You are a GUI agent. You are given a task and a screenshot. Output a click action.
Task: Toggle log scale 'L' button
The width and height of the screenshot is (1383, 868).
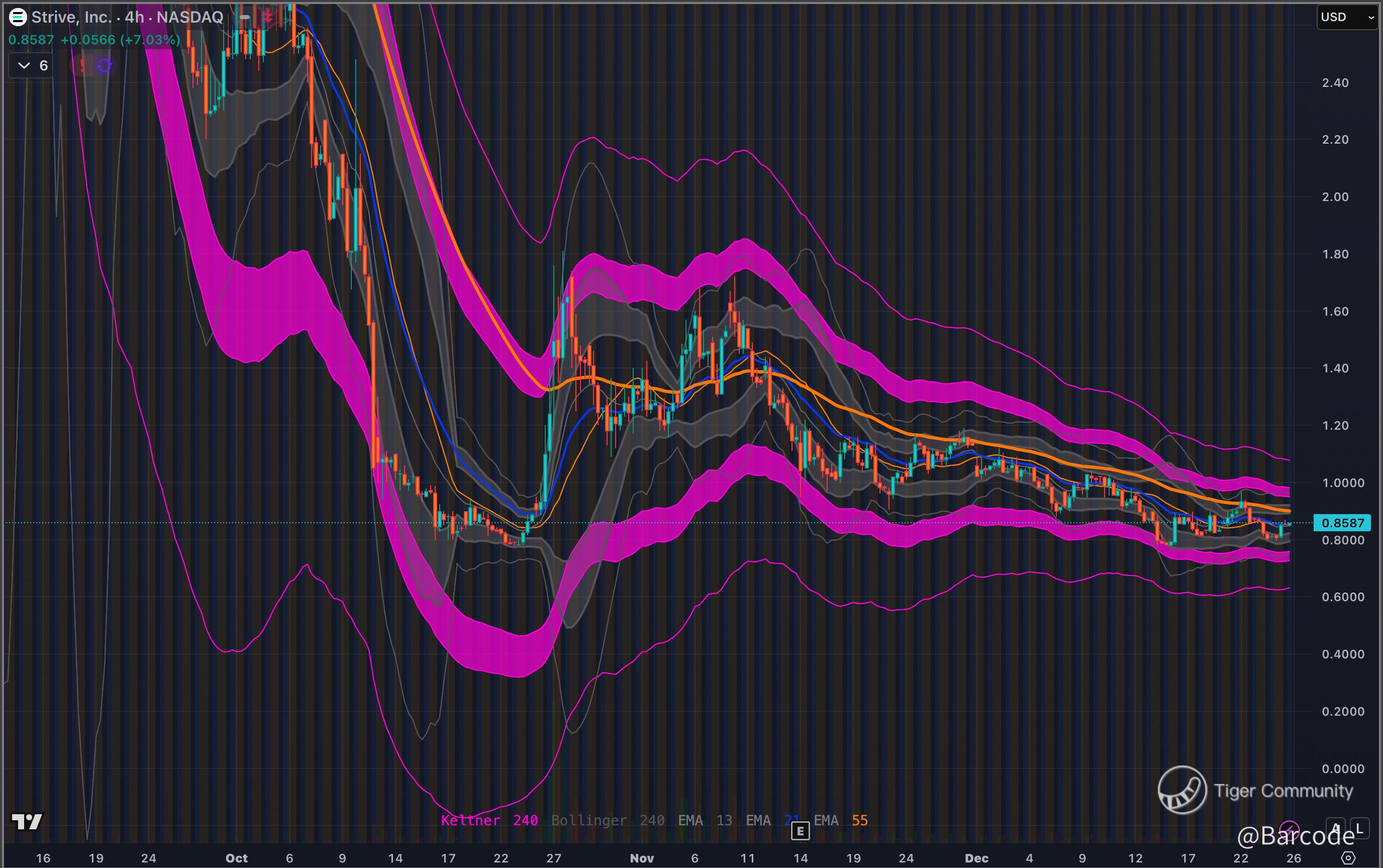[1359, 828]
